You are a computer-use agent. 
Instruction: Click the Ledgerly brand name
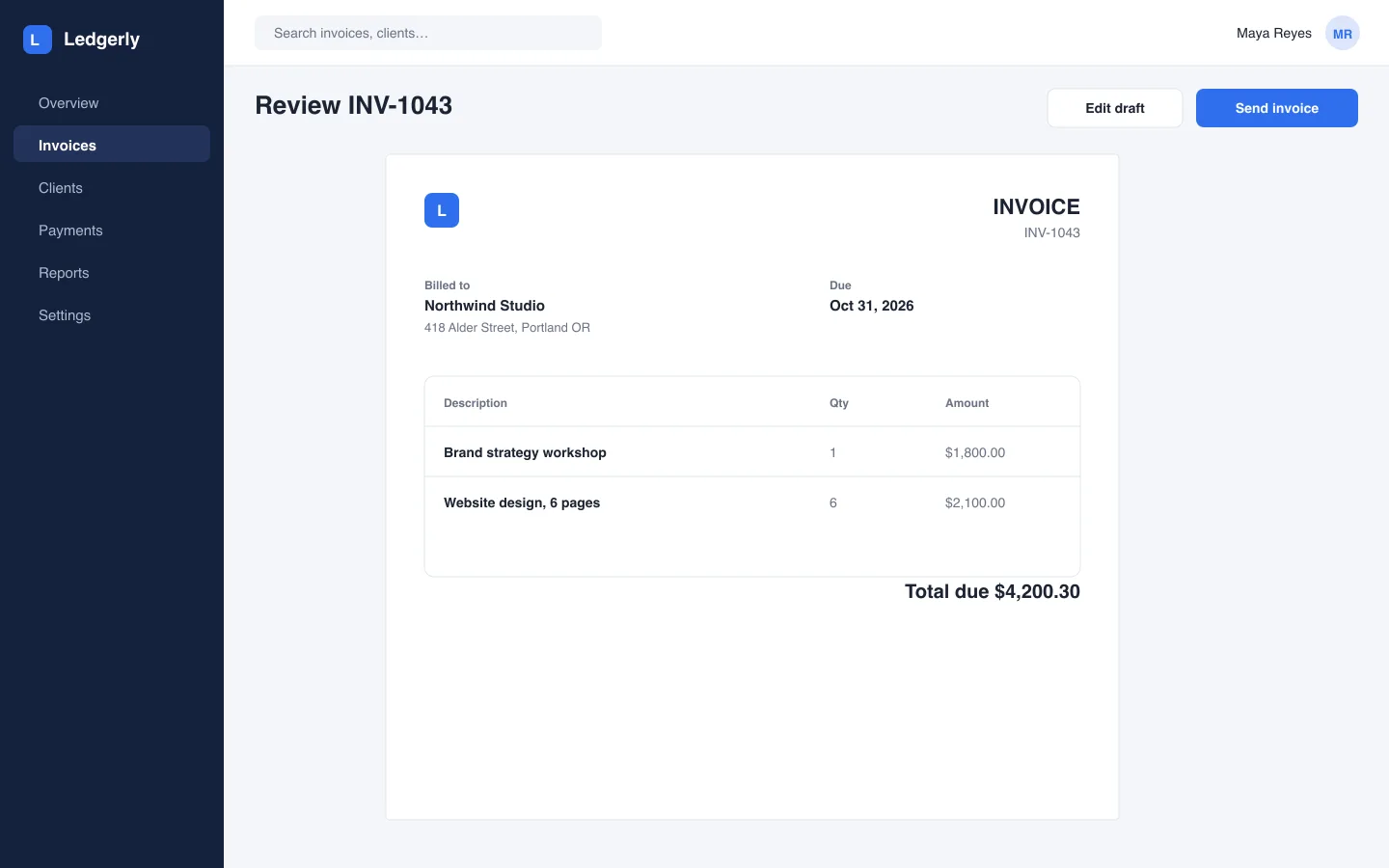pos(101,40)
